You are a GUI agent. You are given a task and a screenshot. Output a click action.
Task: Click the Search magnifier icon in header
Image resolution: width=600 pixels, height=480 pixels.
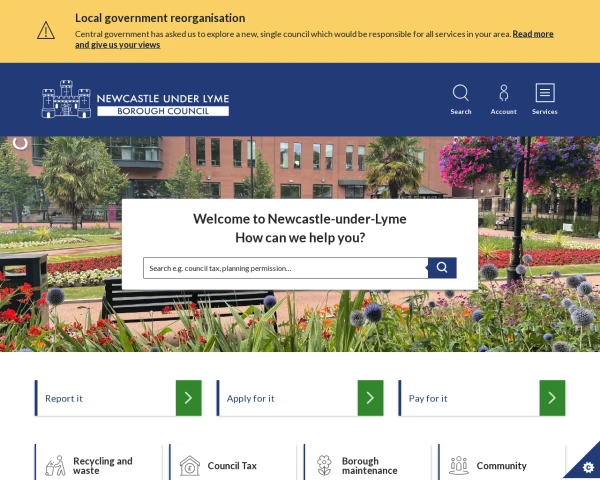(460, 93)
